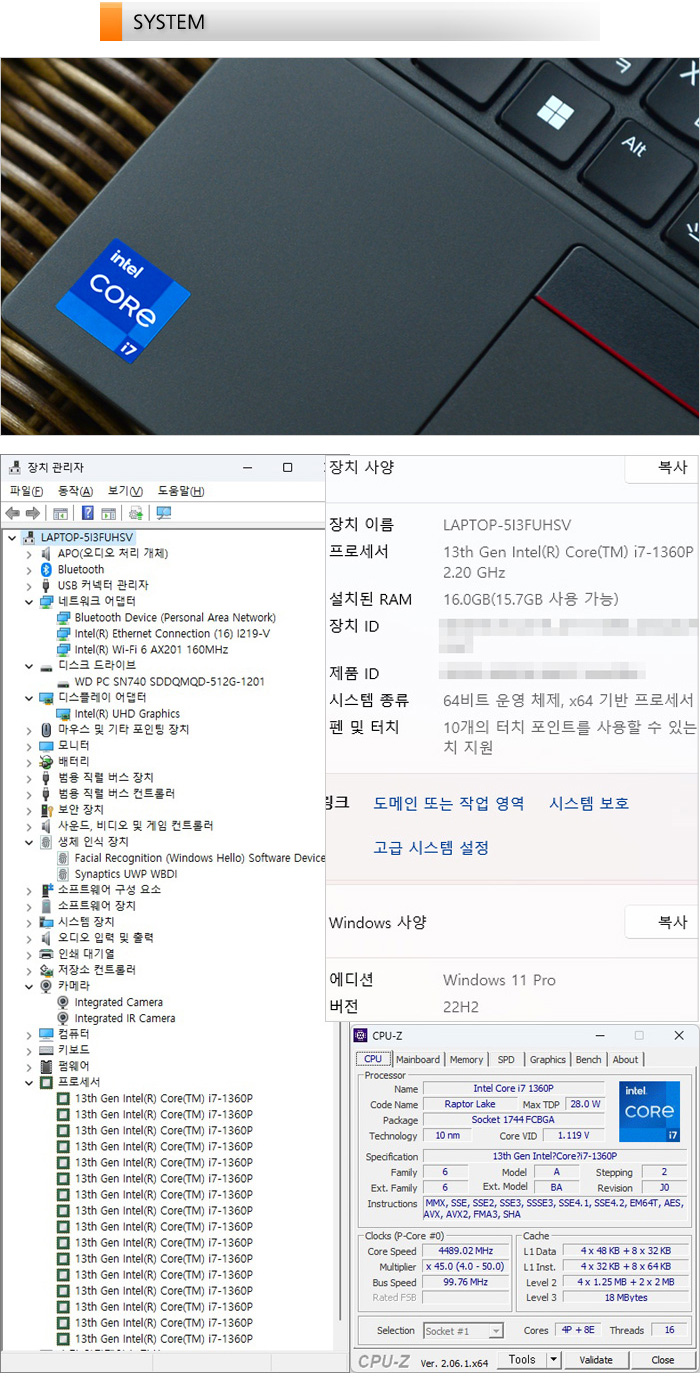Open the 보기(V) menu

point(125,491)
